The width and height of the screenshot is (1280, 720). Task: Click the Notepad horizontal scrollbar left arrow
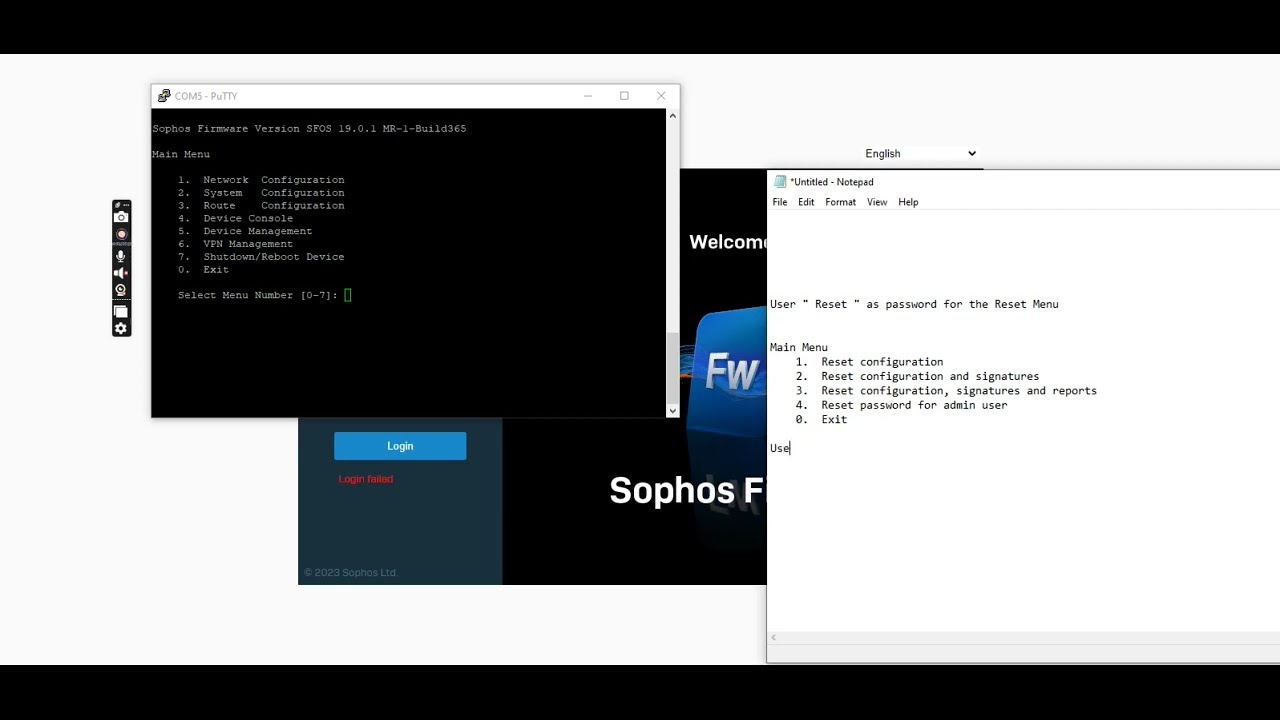pos(773,638)
